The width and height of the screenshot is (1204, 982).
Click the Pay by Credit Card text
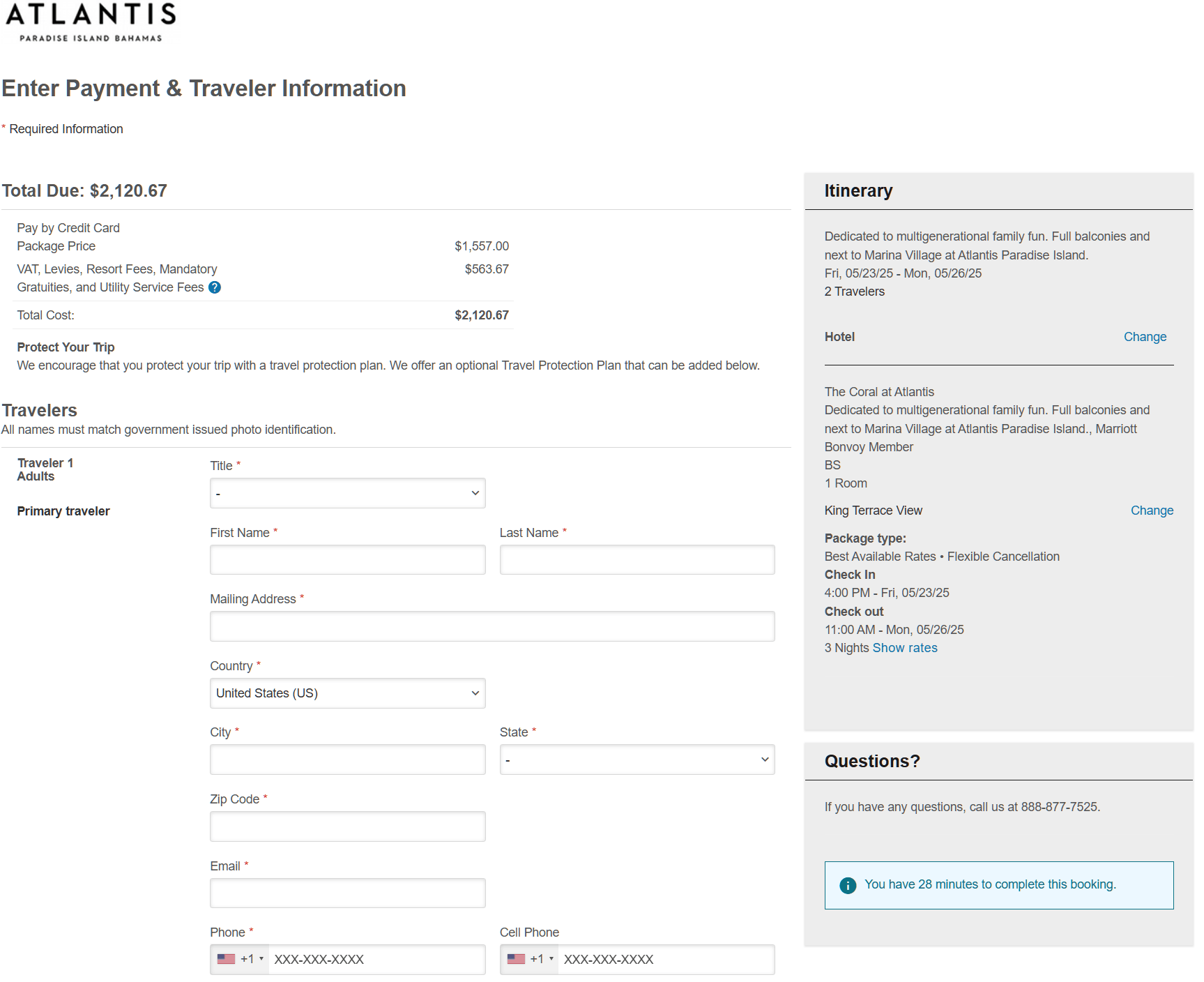68,228
